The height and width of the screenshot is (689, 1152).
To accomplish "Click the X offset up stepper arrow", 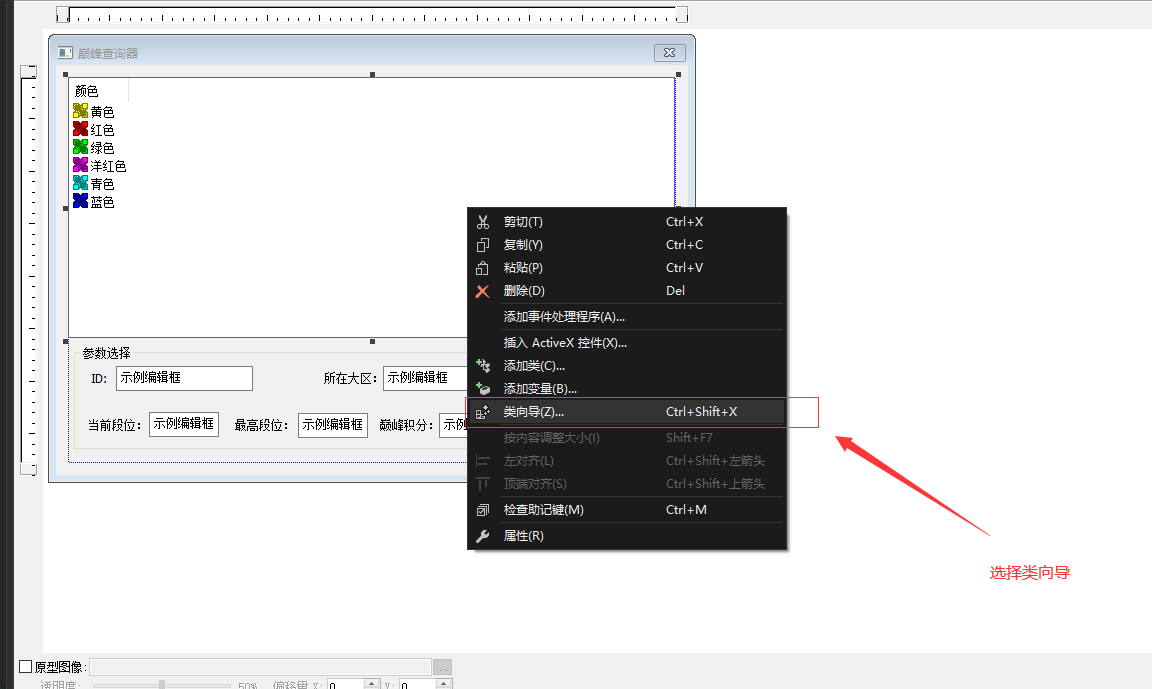I will [x=372, y=682].
